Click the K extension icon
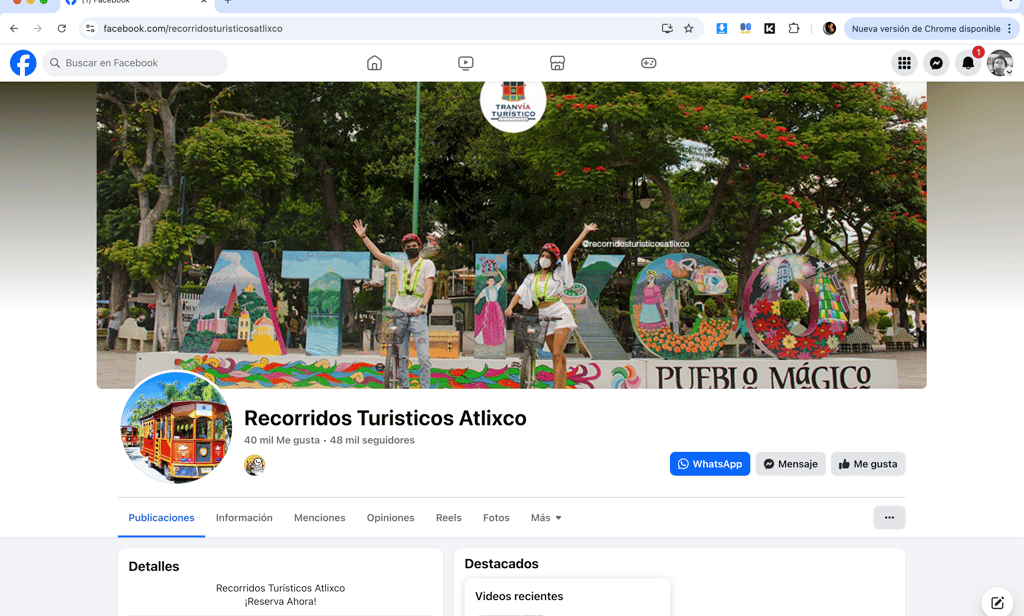The image size is (1024, 616). [x=769, y=28]
